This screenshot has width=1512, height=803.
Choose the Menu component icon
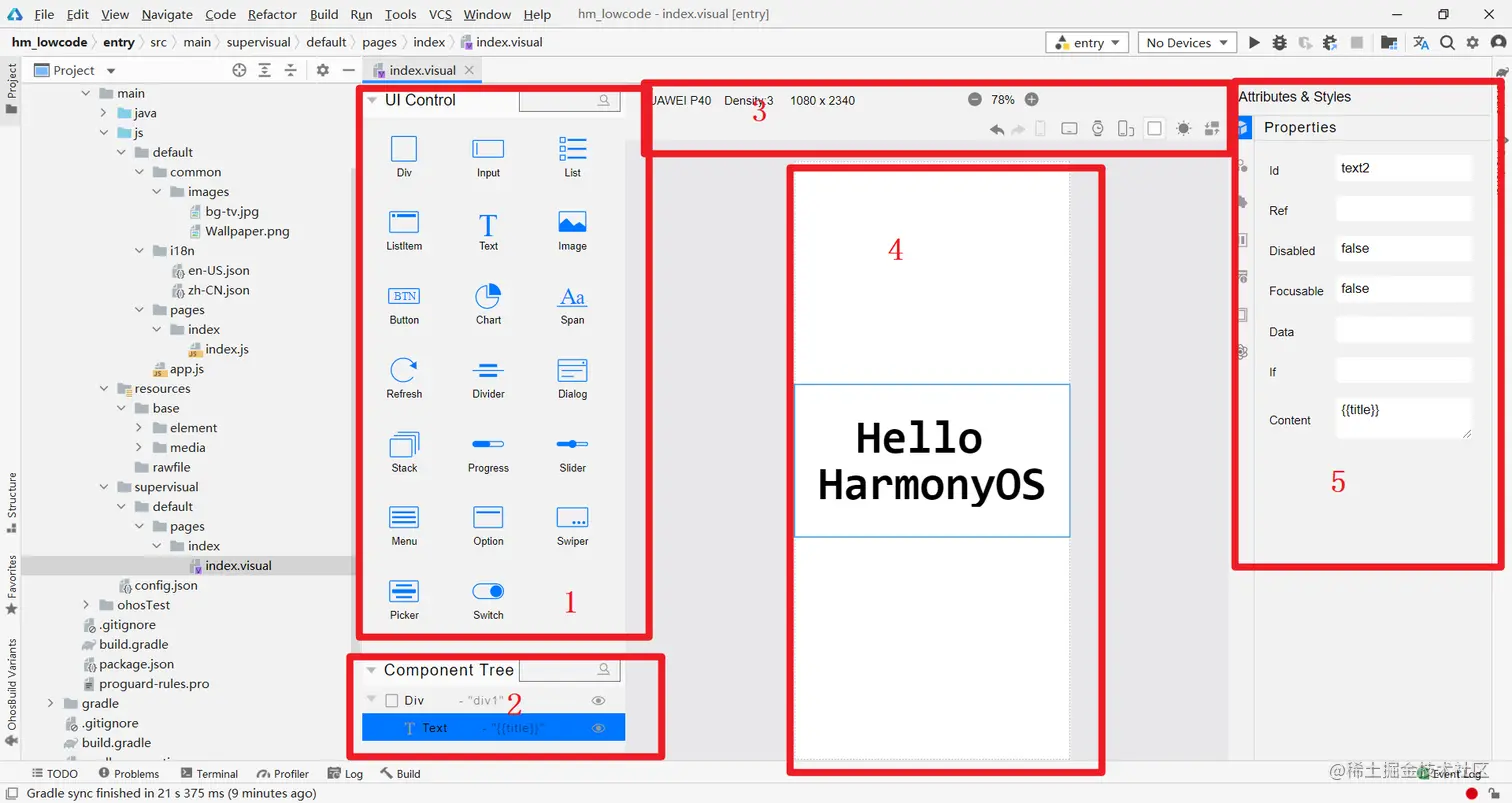click(x=404, y=517)
